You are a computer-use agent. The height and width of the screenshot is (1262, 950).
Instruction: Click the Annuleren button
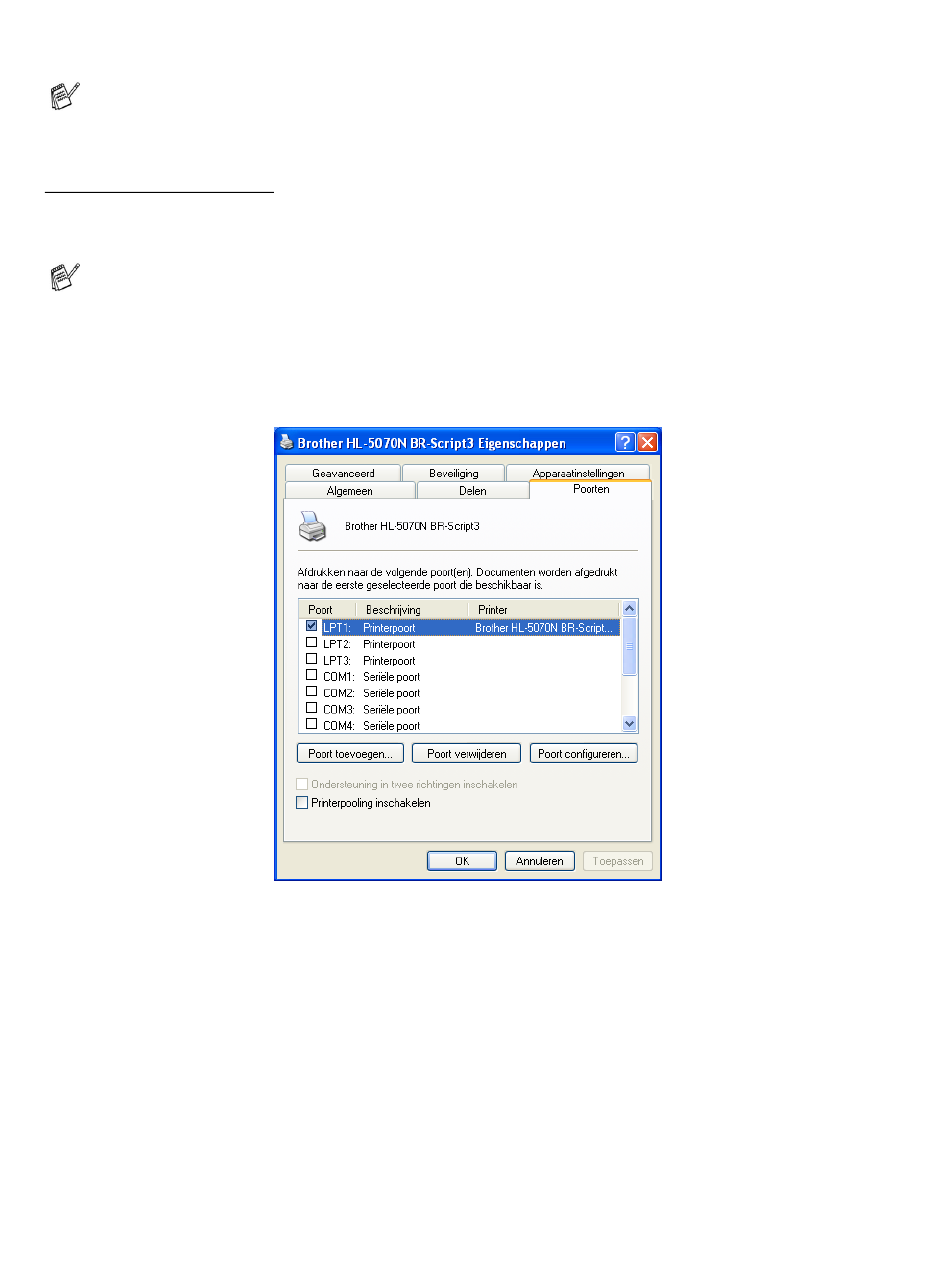coord(540,861)
